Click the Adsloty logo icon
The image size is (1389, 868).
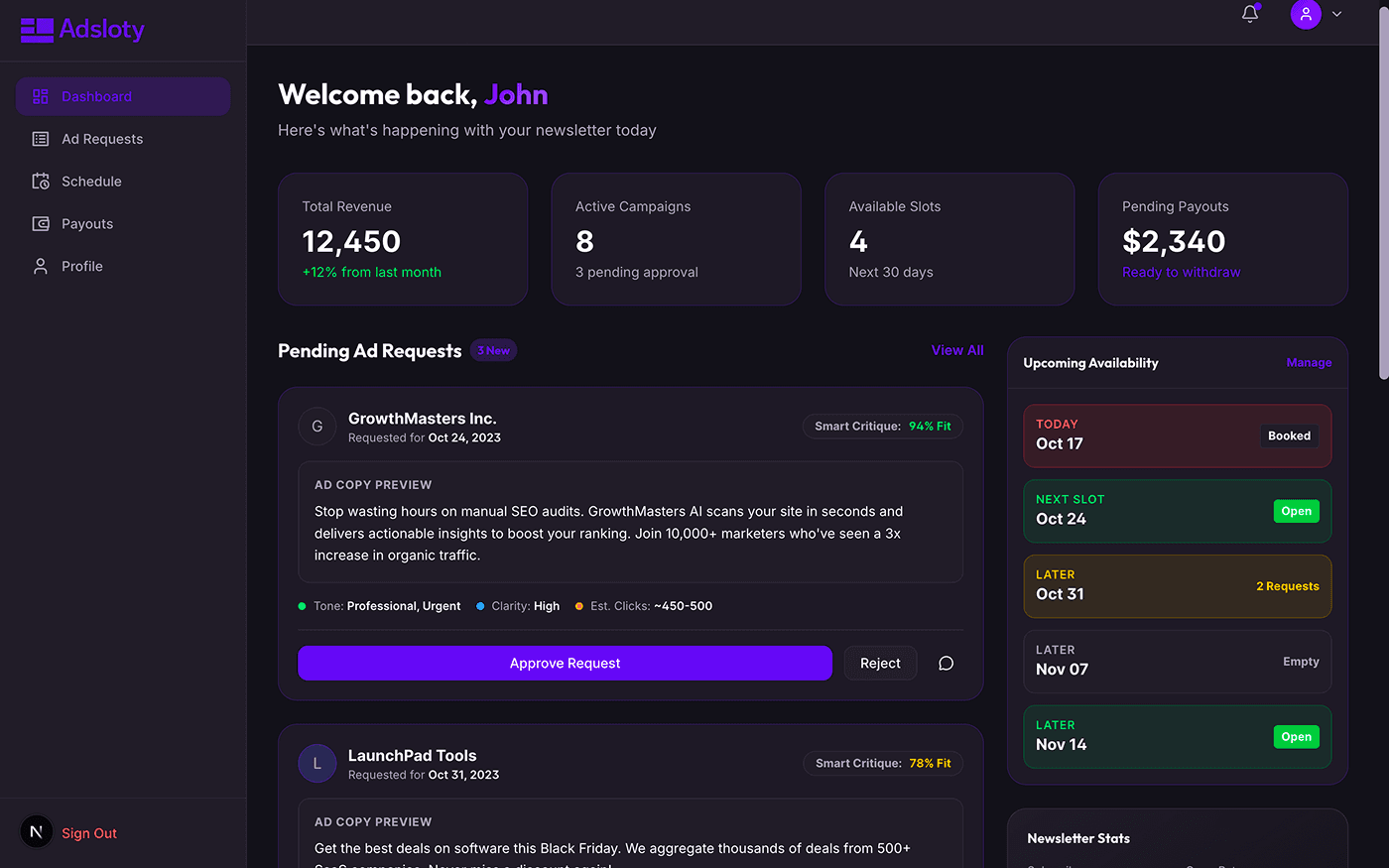tap(36, 30)
